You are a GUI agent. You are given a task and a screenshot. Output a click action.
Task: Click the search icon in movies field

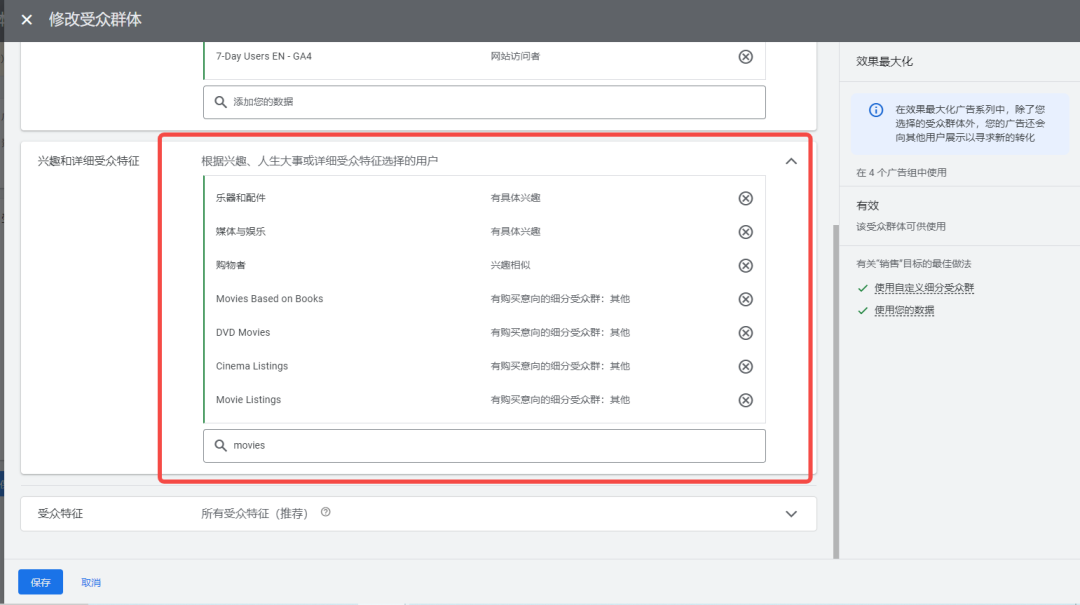(220, 446)
